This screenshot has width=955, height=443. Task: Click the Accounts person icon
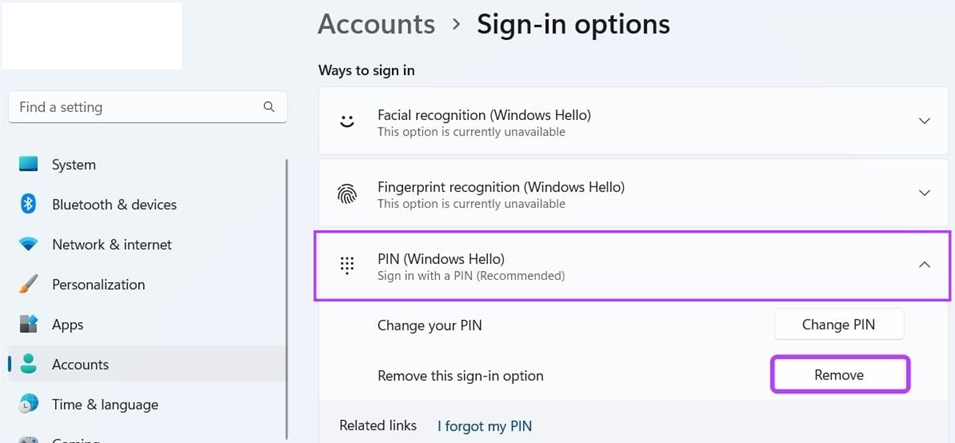coord(28,364)
